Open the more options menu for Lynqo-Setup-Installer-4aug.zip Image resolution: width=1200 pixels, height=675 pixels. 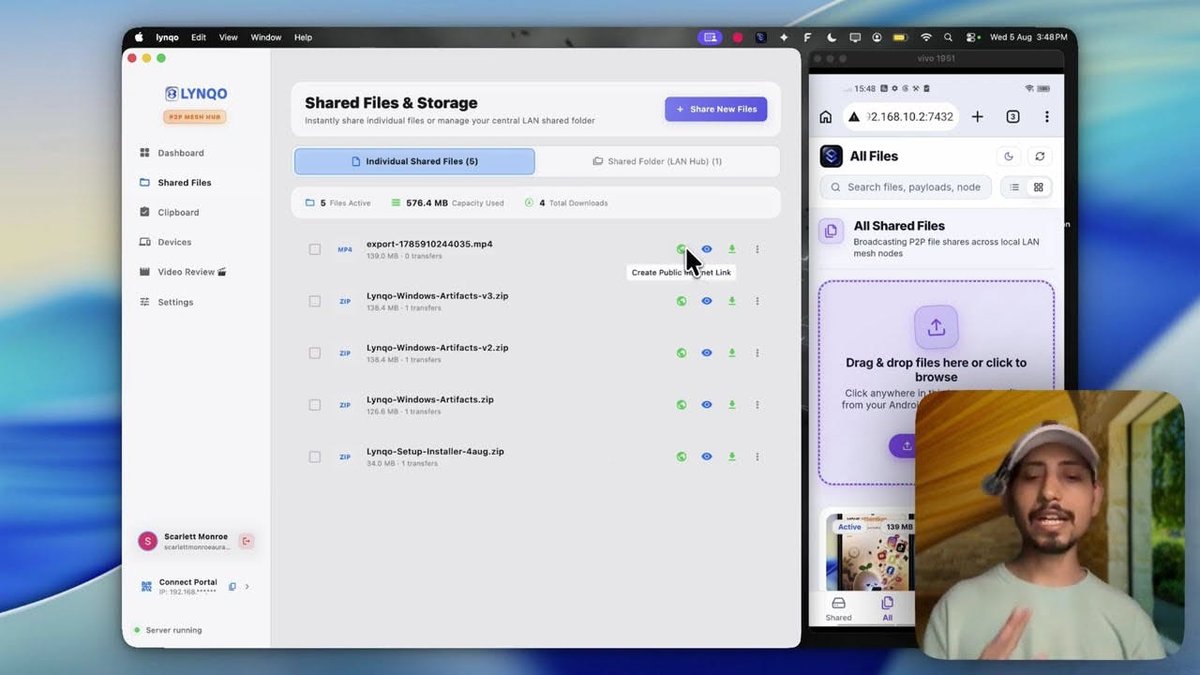(x=757, y=457)
